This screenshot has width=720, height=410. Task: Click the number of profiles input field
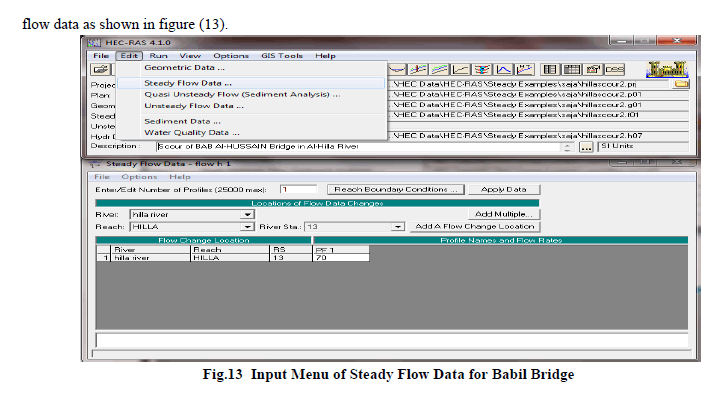tap(297, 188)
